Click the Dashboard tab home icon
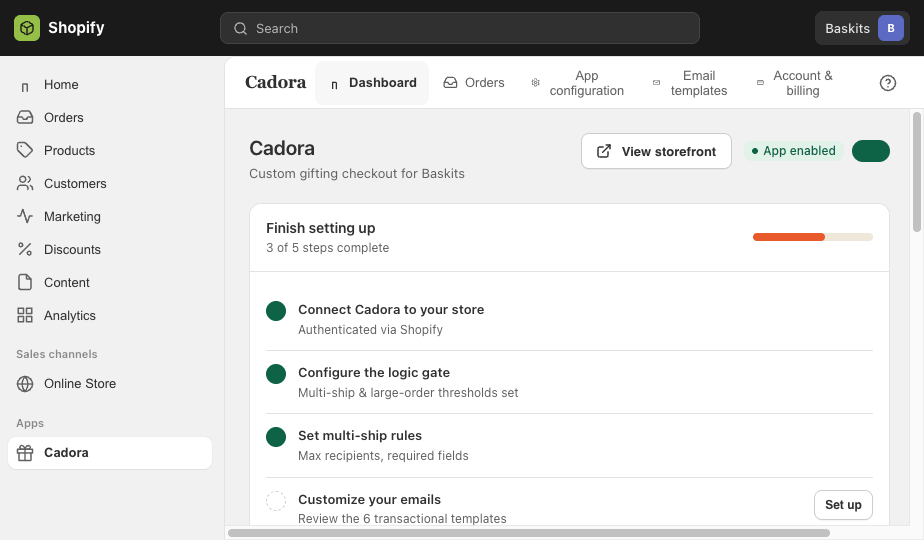 [x=334, y=84]
